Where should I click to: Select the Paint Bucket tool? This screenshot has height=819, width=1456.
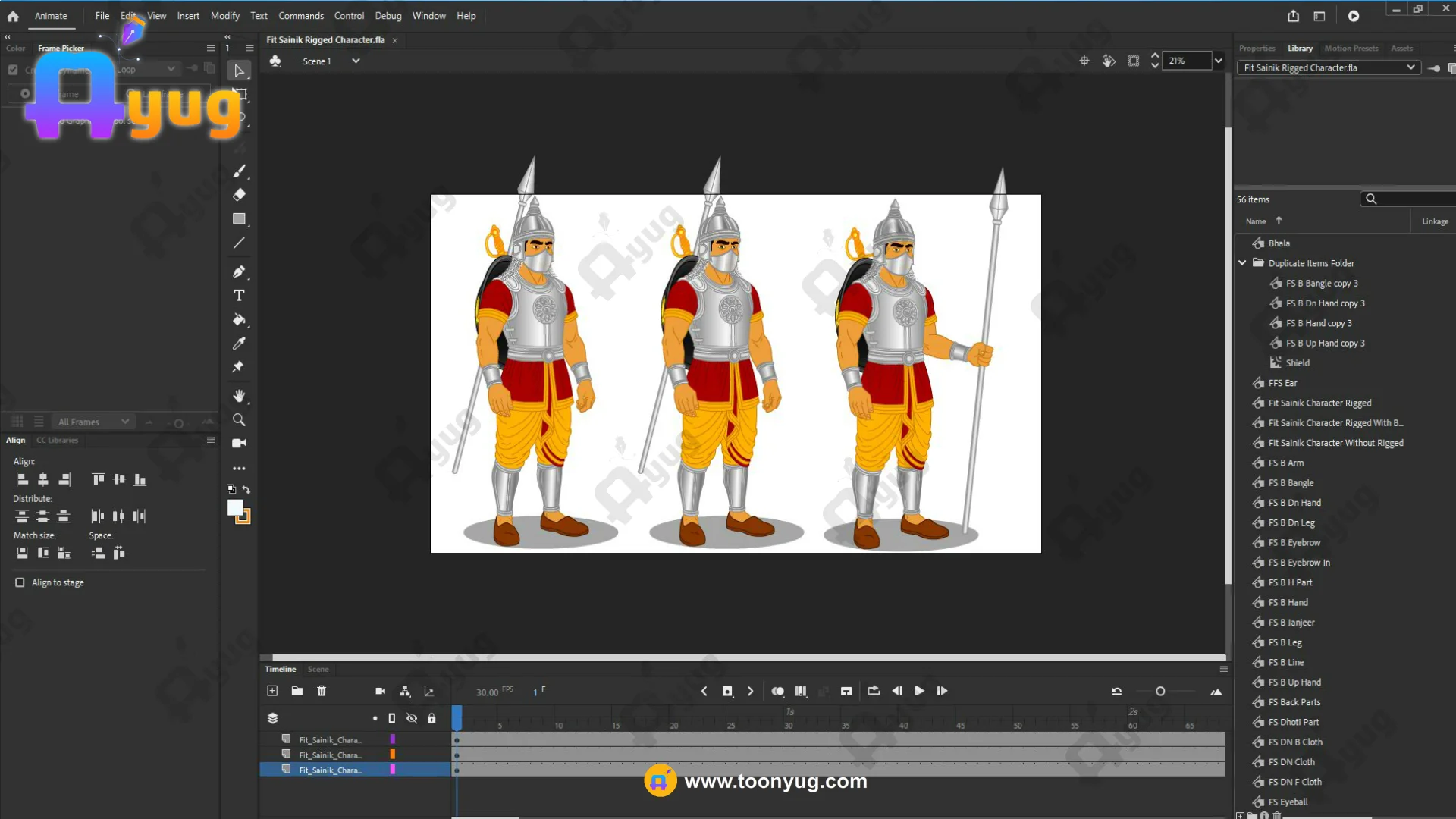pyautogui.click(x=239, y=320)
